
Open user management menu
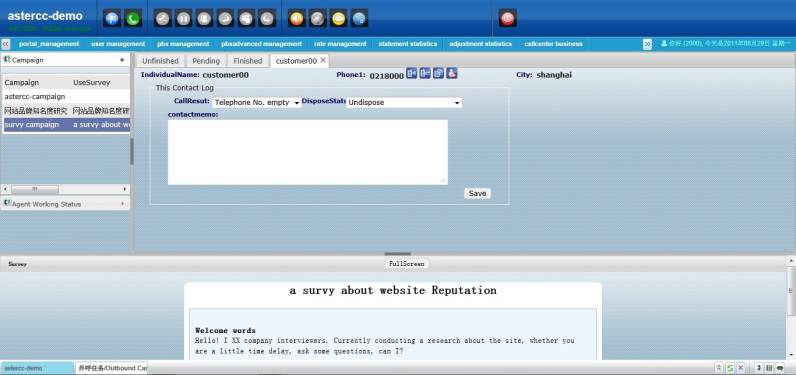118,44
